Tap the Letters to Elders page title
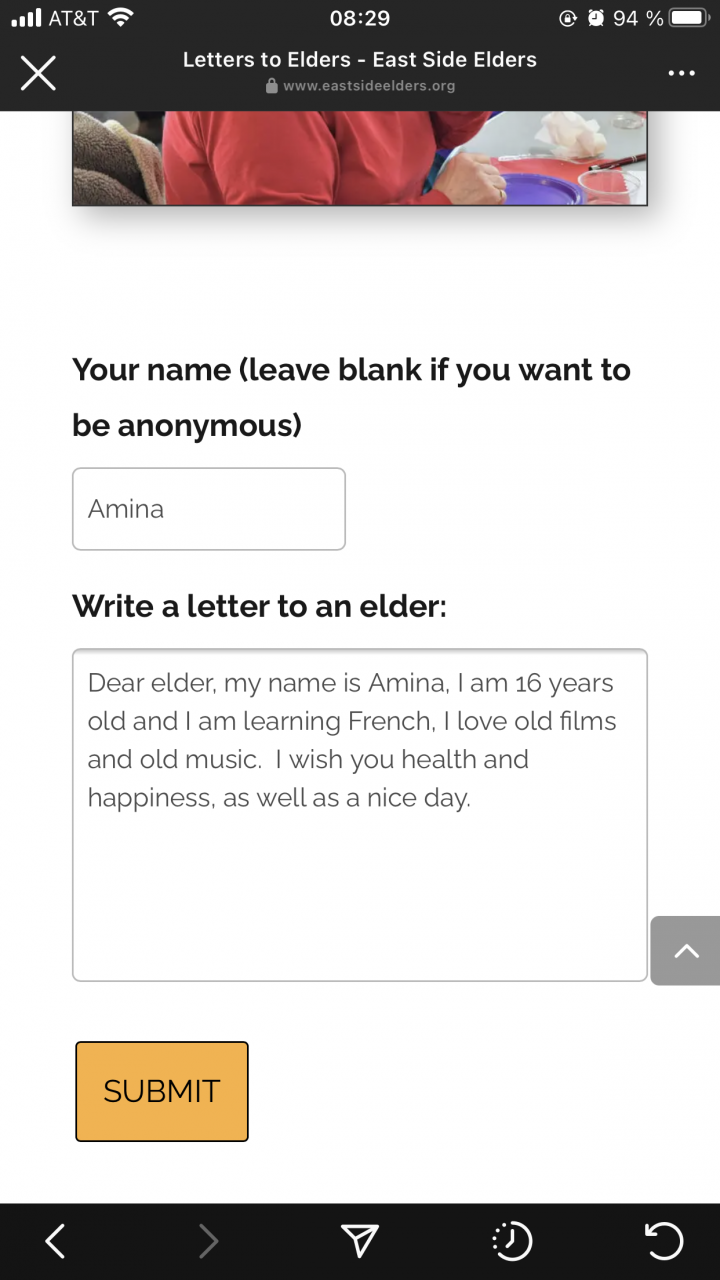Screen dimensions: 720x1280 pos(360,59)
